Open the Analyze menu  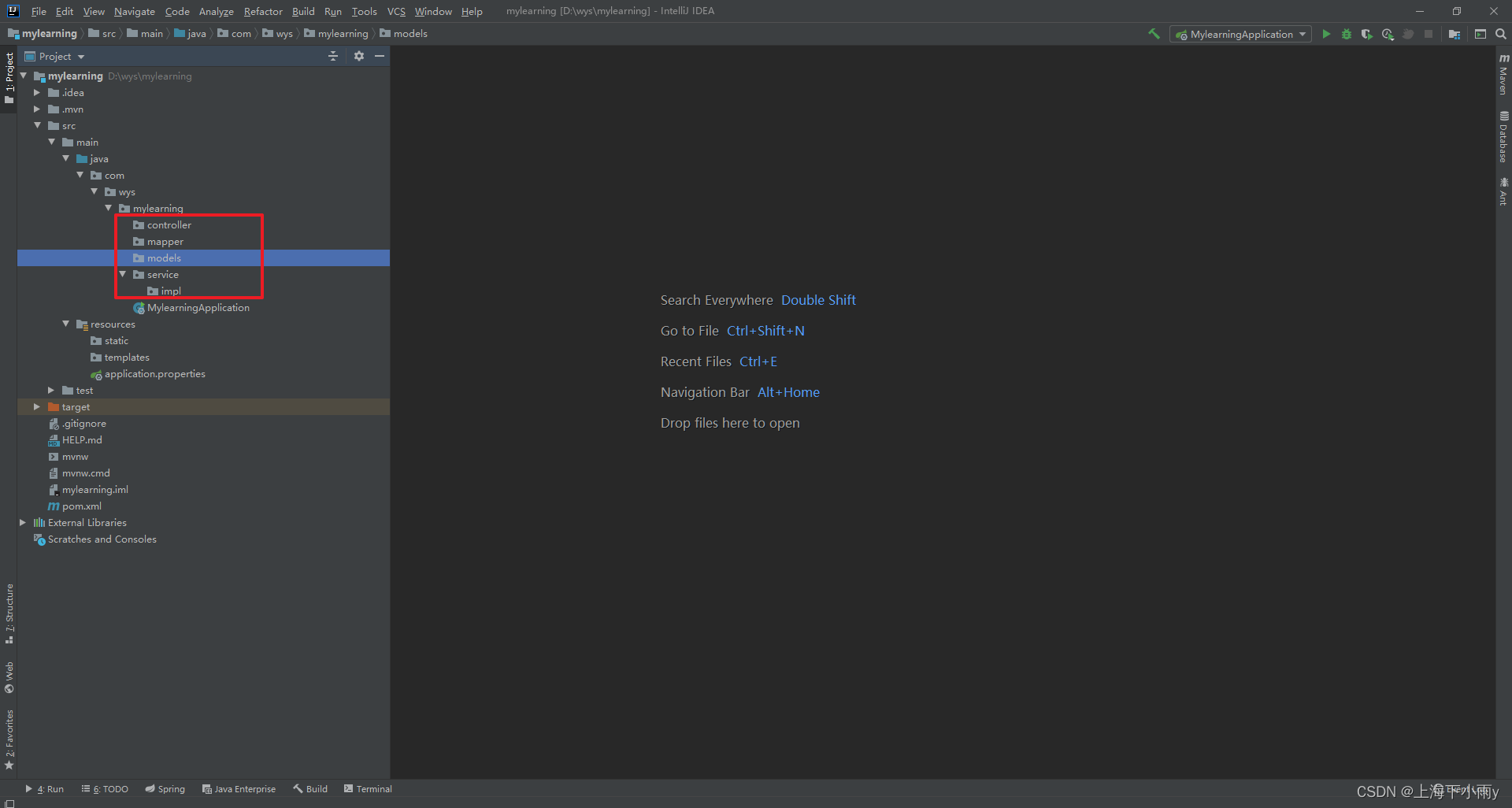[x=217, y=11]
